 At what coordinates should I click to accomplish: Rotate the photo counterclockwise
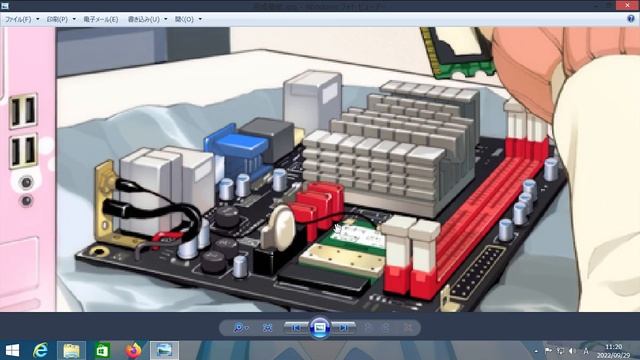[x=369, y=328]
